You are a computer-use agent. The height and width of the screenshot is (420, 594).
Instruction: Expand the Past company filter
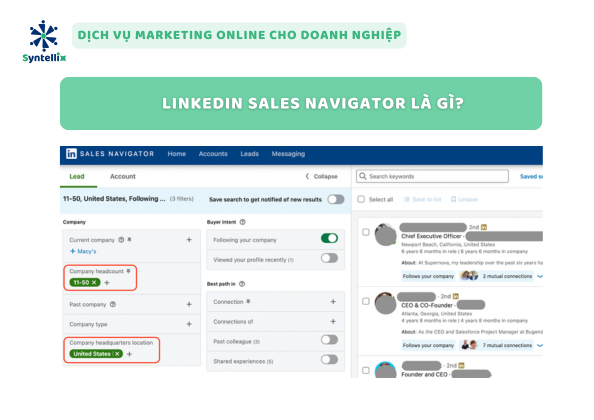(189, 304)
